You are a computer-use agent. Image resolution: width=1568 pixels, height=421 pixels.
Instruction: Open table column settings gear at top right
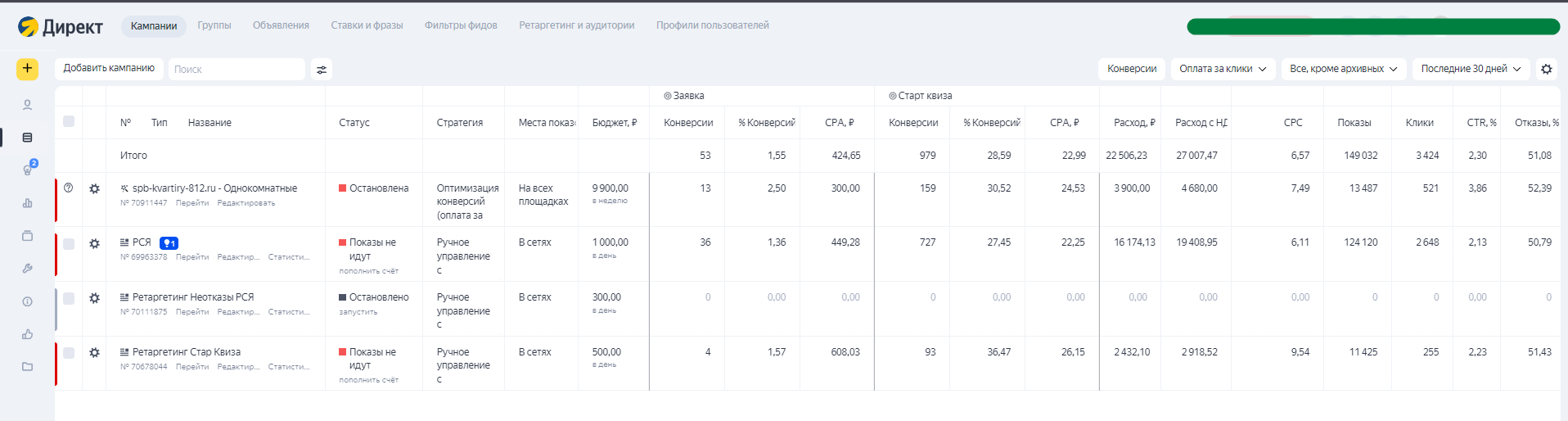[x=1546, y=69]
